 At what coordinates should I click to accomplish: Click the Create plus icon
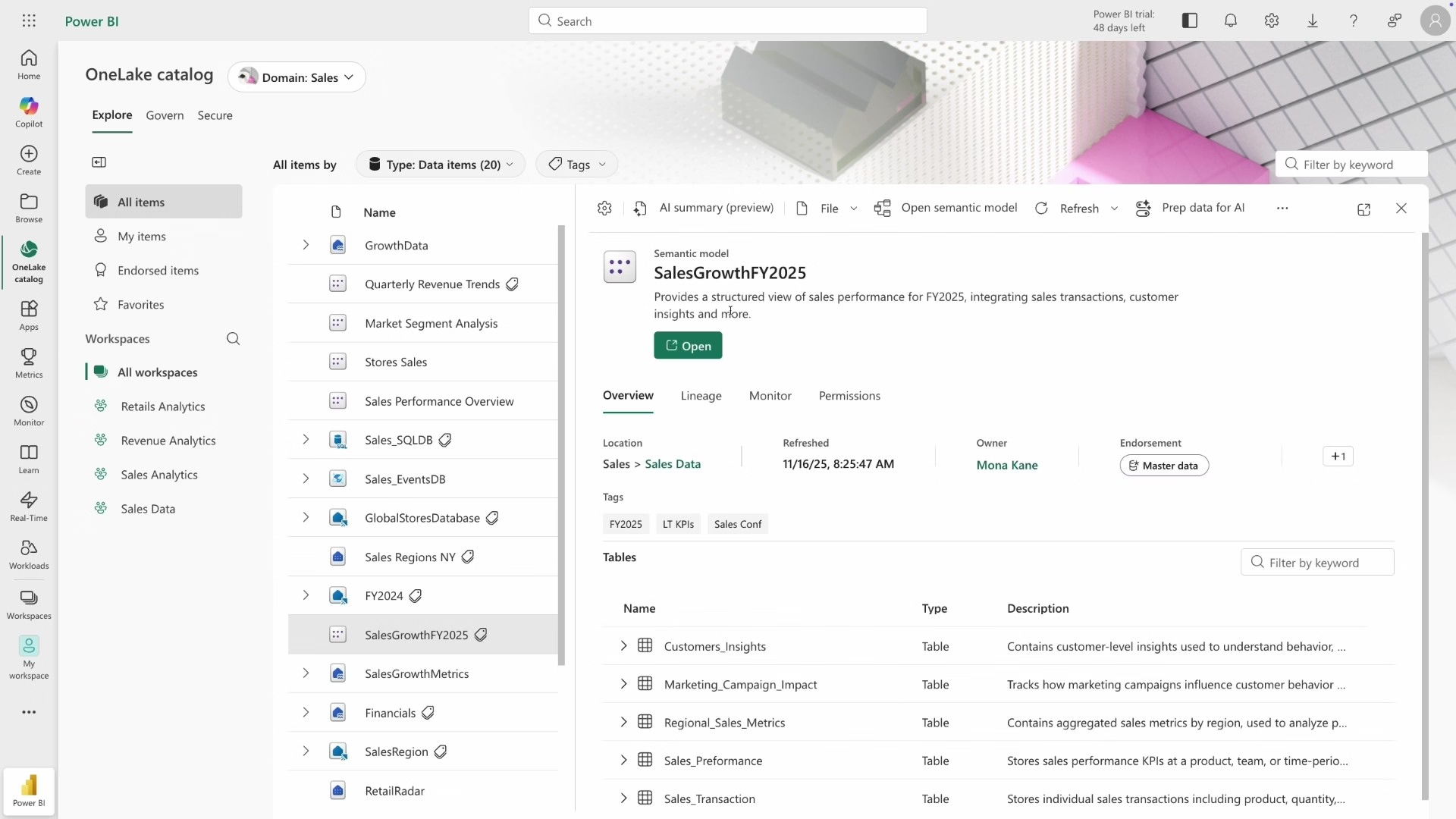29,154
